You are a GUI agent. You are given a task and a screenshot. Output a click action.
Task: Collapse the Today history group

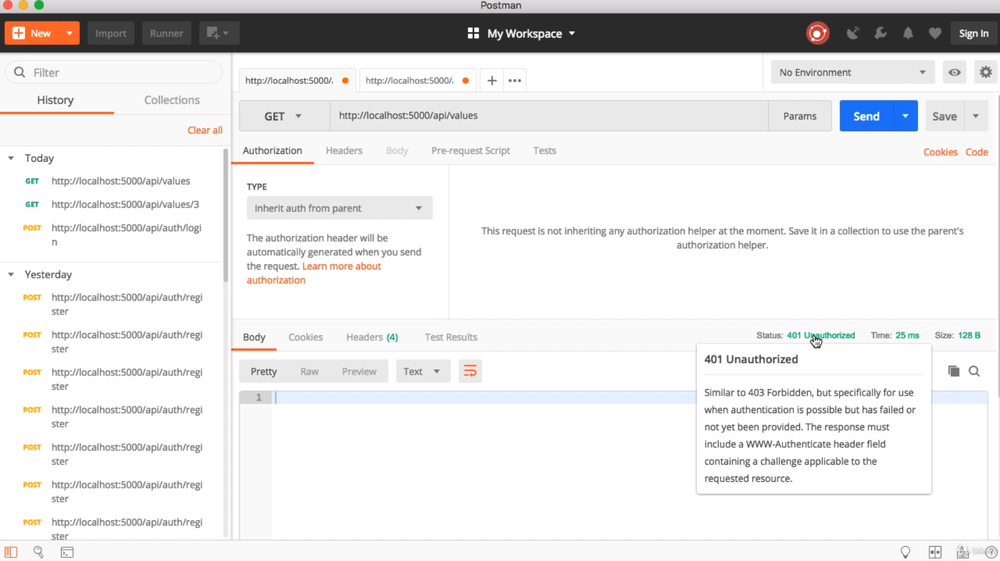(11, 158)
